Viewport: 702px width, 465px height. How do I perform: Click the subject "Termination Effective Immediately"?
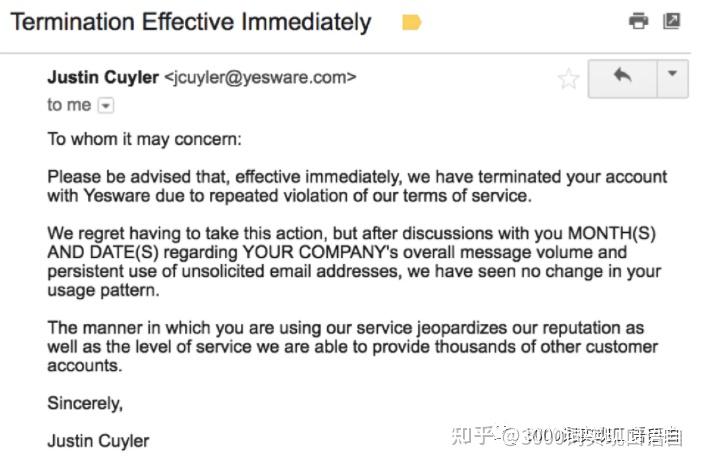[191, 22]
